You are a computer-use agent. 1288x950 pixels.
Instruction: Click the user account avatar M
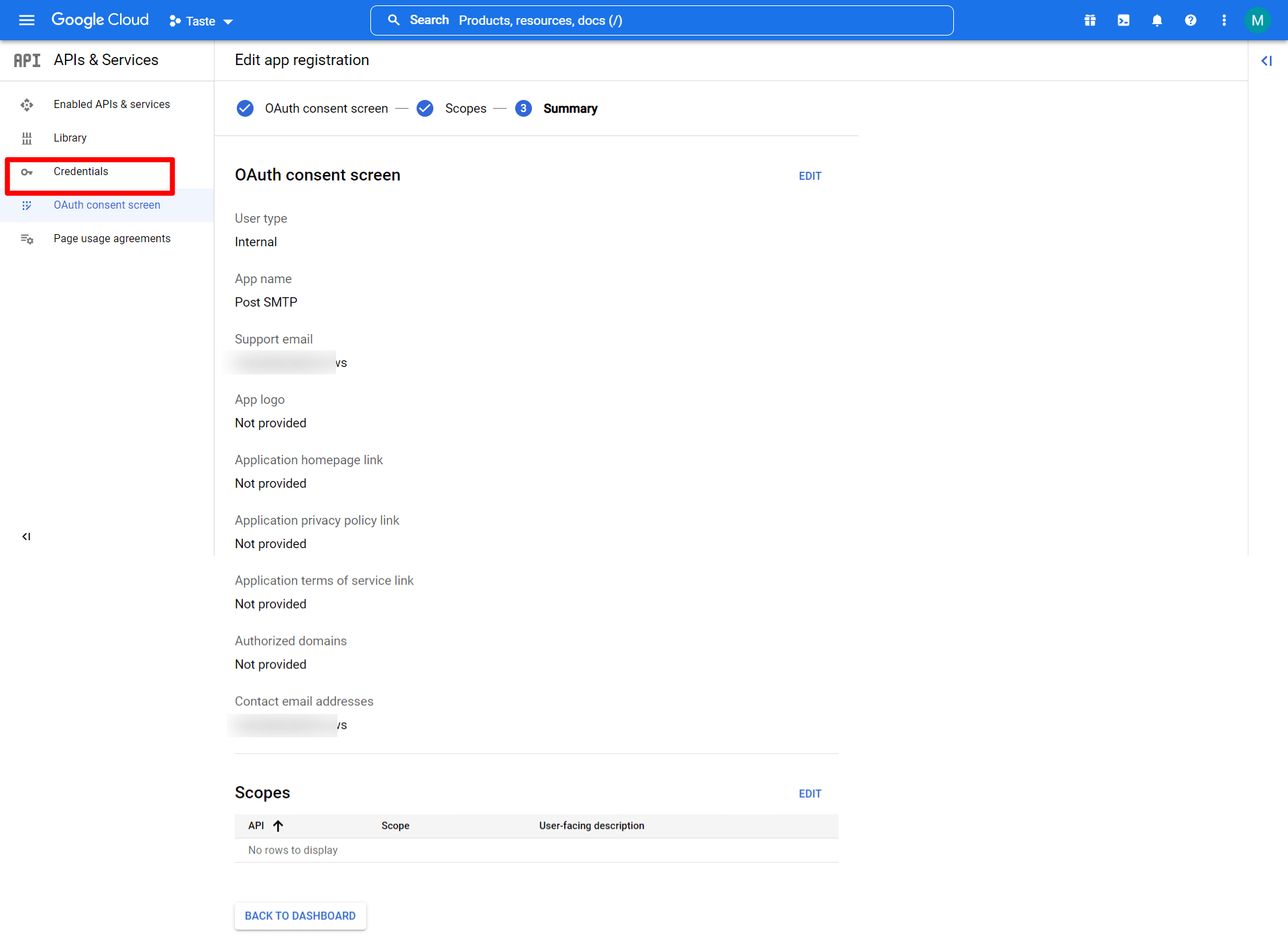click(x=1257, y=20)
